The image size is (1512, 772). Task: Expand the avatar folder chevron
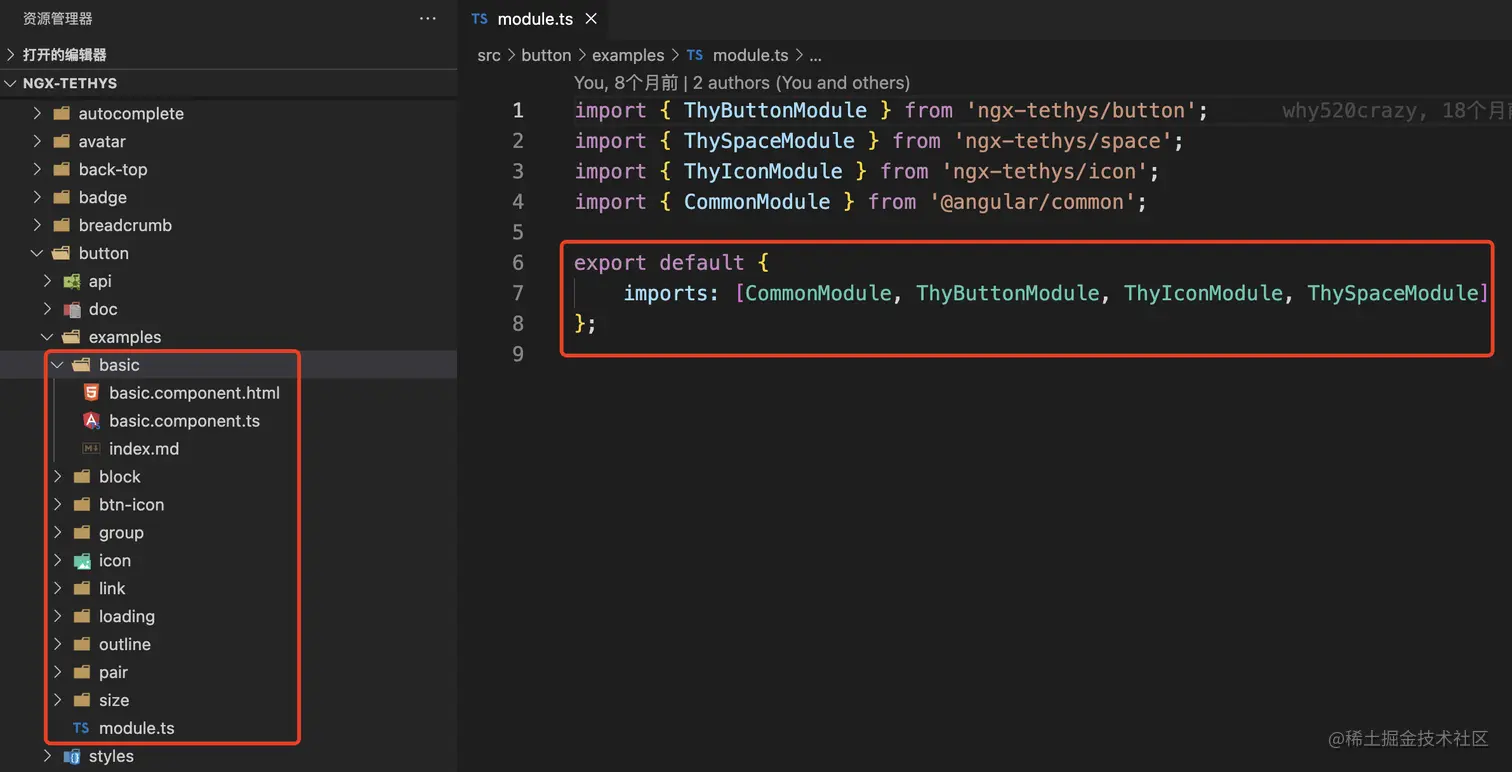37,141
